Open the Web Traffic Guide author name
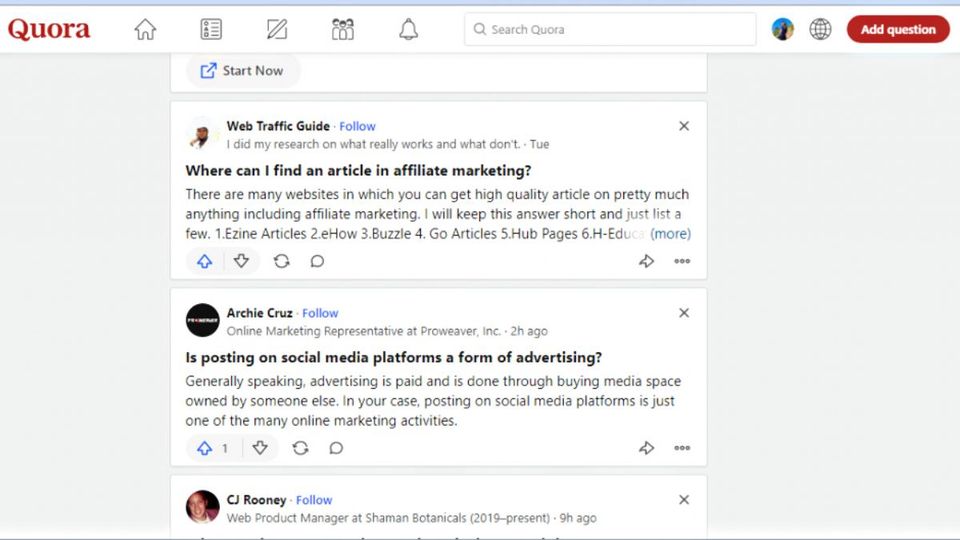 click(278, 126)
